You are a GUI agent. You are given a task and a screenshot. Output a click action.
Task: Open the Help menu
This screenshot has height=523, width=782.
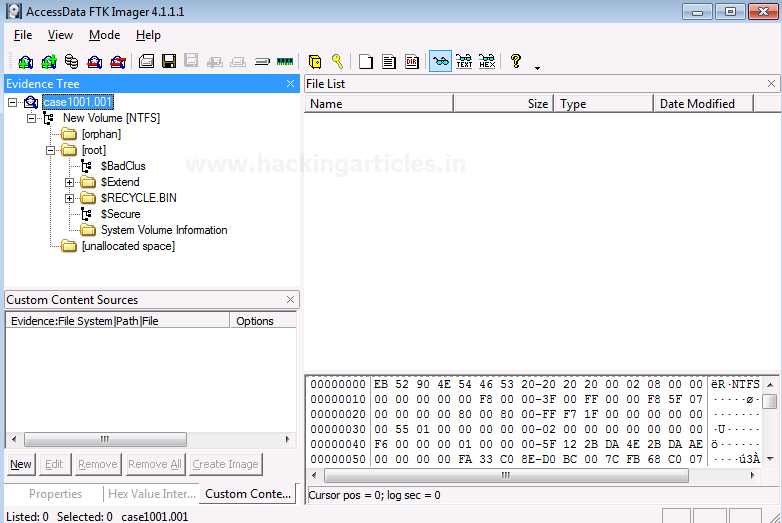pos(148,35)
